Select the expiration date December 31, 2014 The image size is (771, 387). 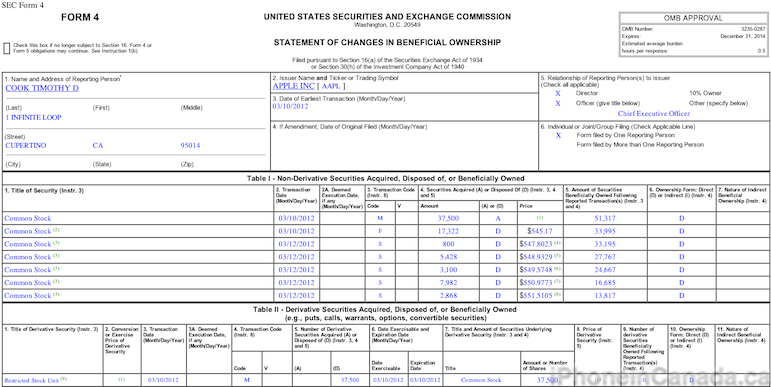[743, 36]
